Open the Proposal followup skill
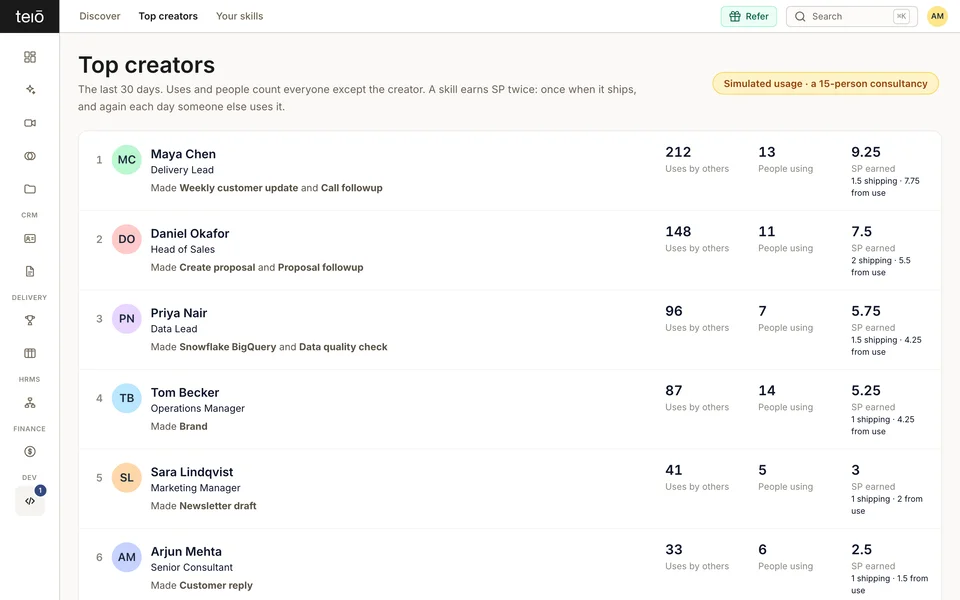This screenshot has width=960, height=600. coord(321,268)
